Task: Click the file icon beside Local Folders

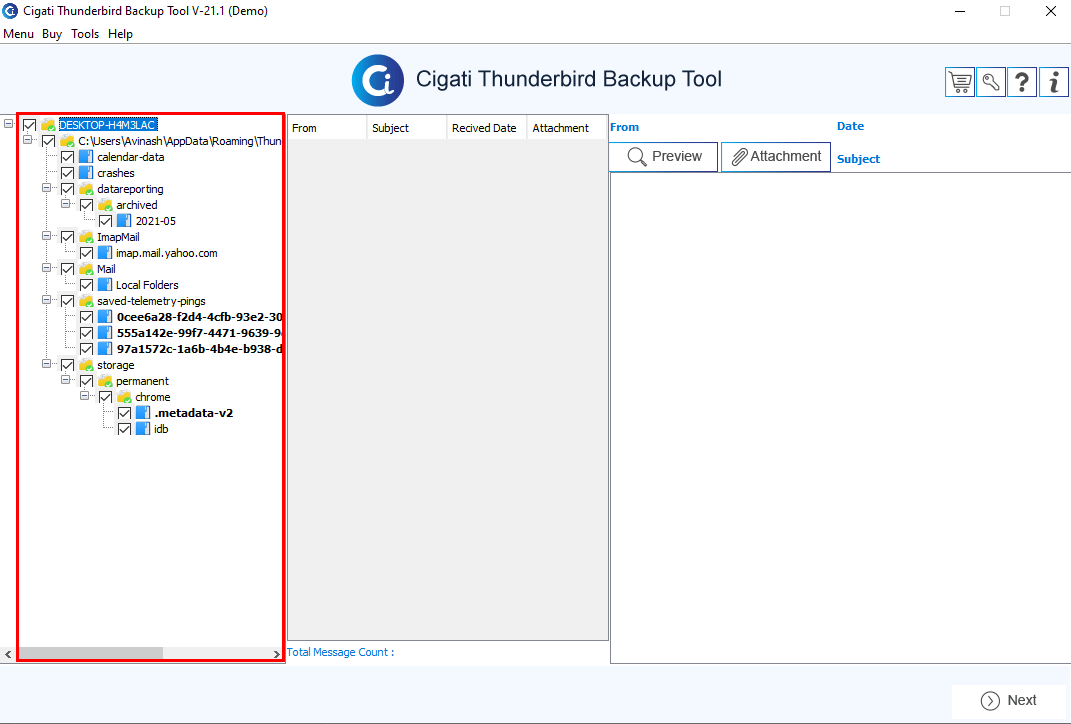Action: [x=105, y=285]
